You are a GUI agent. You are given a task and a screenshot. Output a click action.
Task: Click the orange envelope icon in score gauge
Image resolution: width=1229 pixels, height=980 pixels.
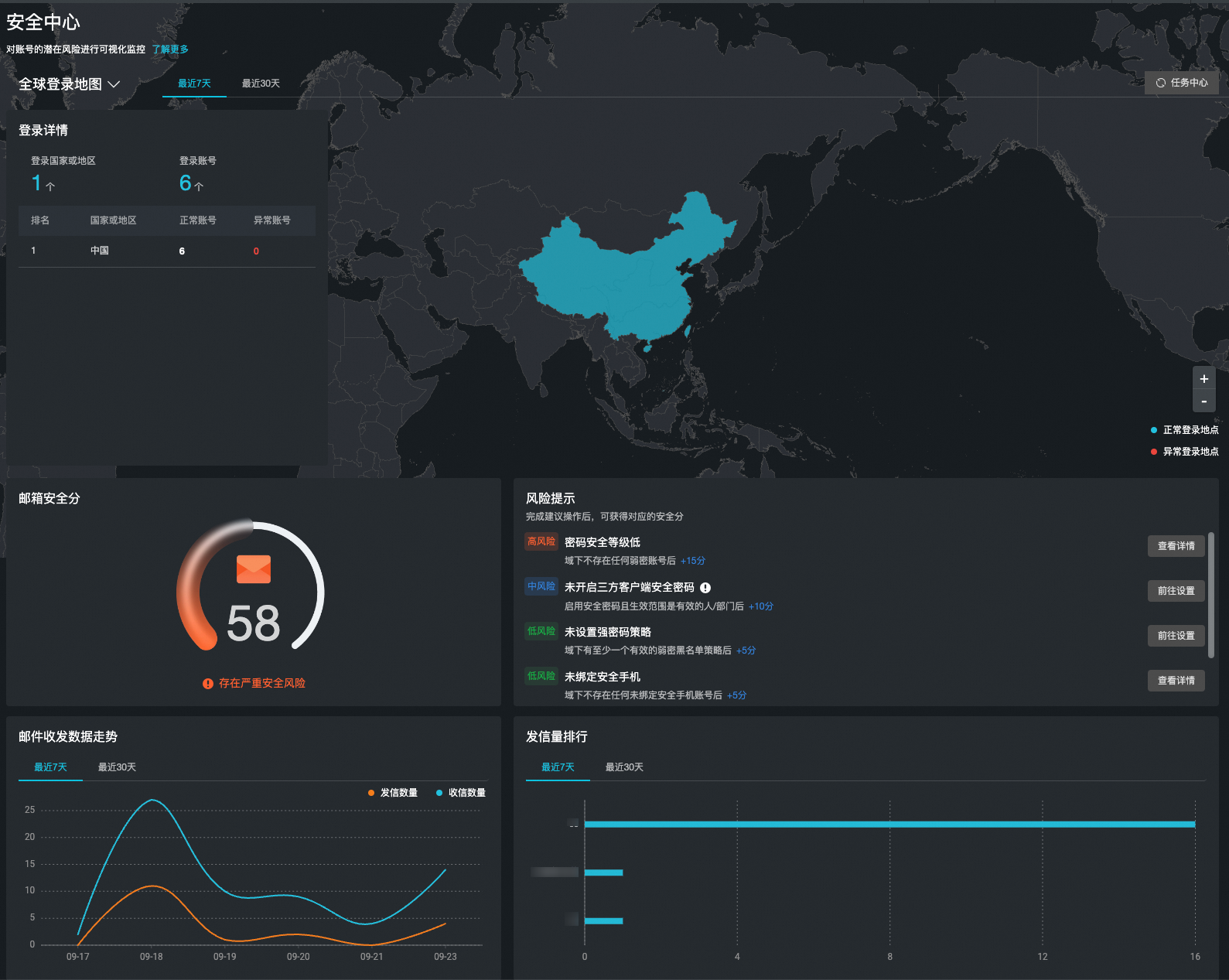253,569
